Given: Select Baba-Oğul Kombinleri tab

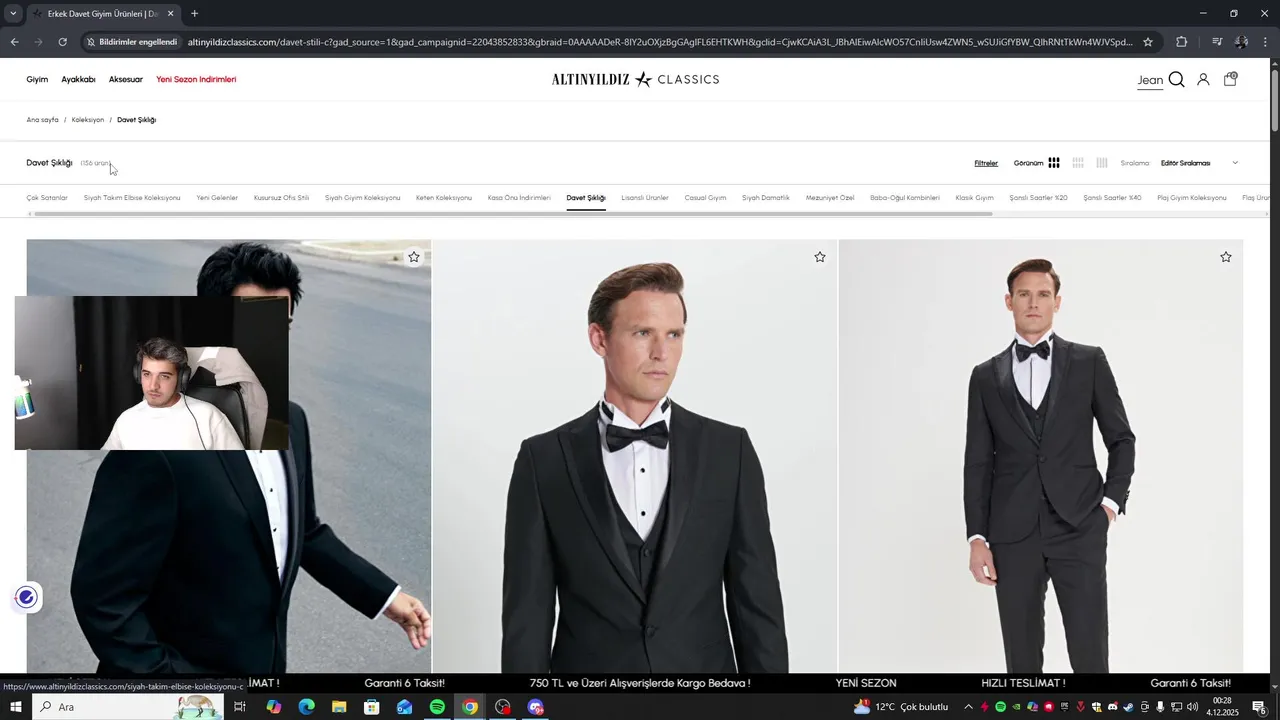Looking at the screenshot, I should tap(905, 198).
